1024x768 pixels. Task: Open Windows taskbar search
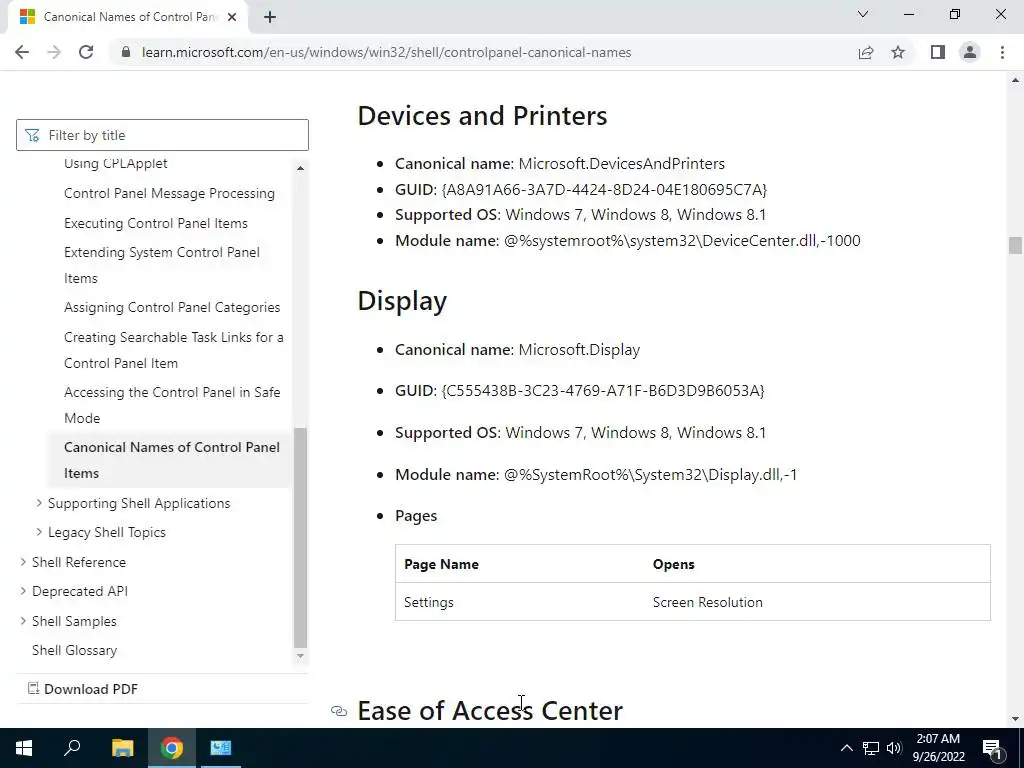point(72,748)
